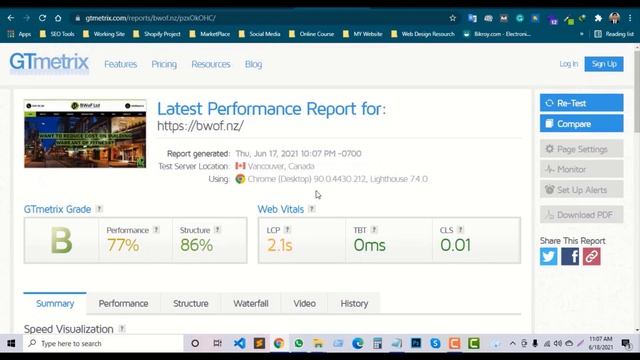This screenshot has width=640, height=360.
Task: Show help for Web Vitals
Action: click(312, 209)
